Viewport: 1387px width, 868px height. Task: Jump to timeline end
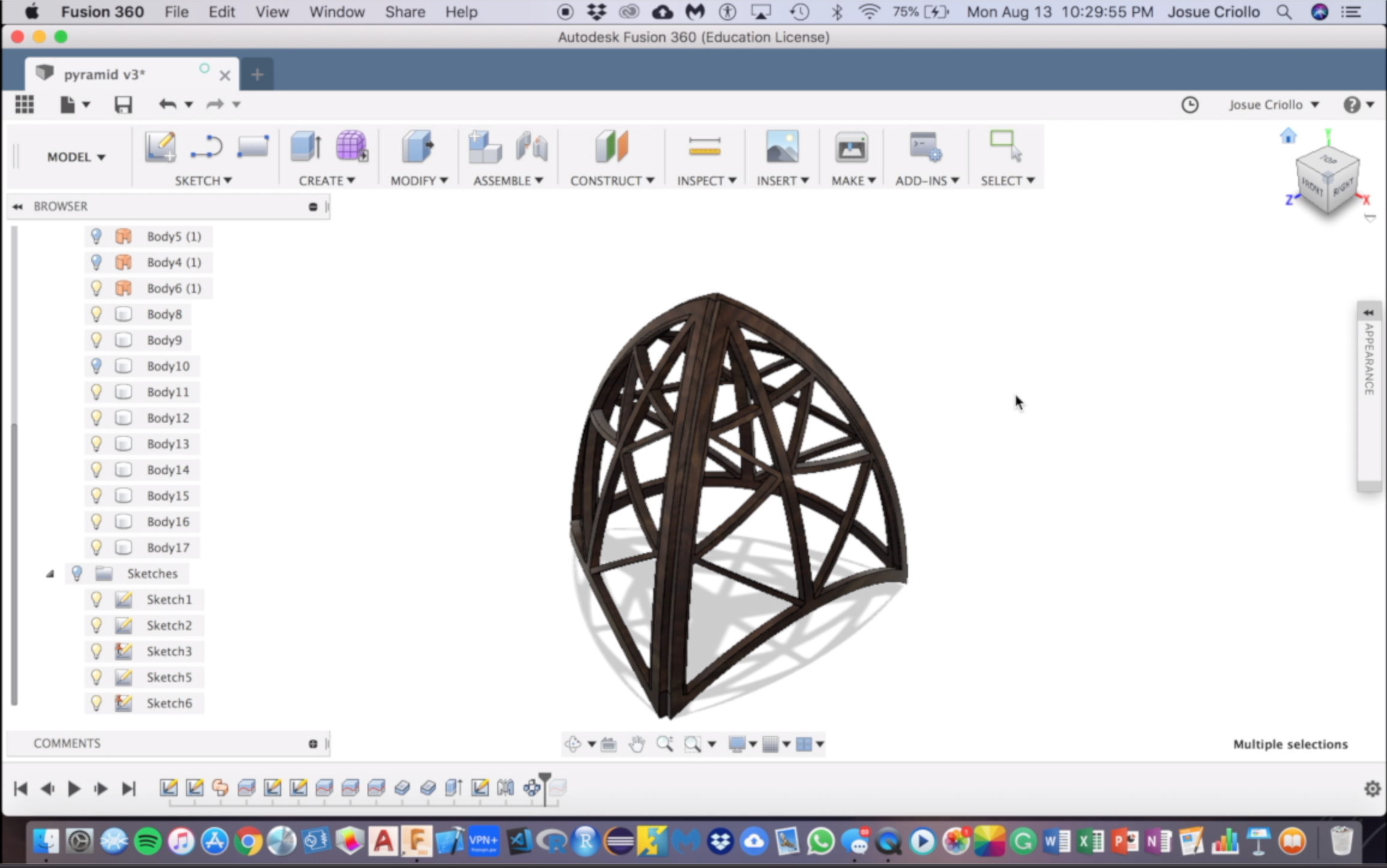(129, 788)
